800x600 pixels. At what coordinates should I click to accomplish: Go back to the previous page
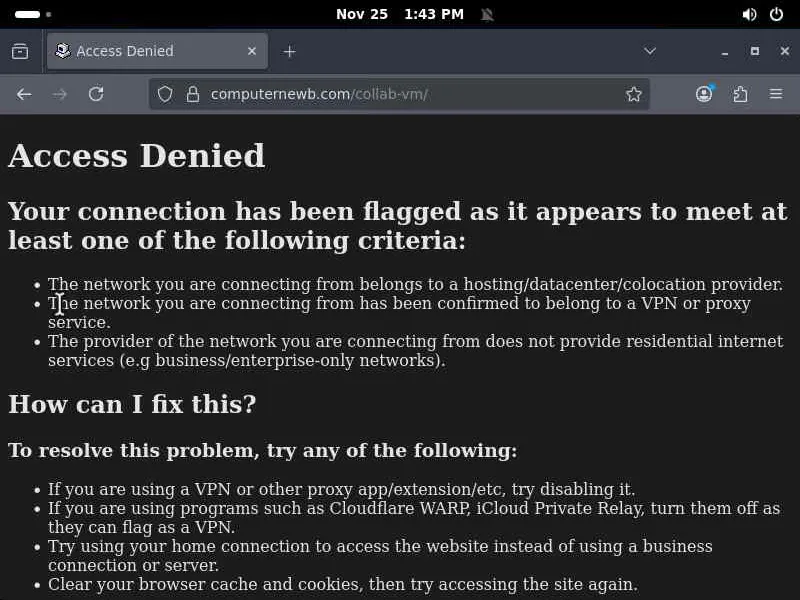24,94
